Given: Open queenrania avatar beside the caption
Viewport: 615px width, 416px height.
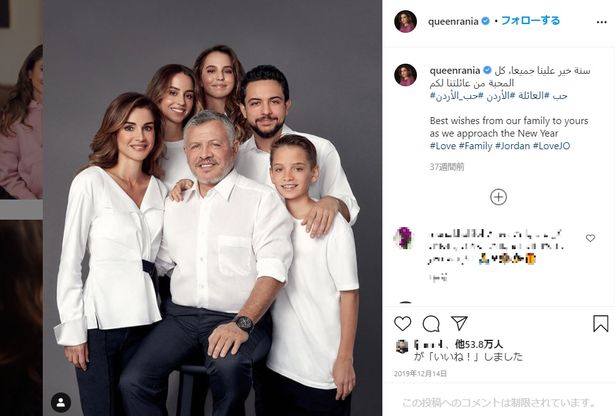Looking at the screenshot, I should click(405, 74).
